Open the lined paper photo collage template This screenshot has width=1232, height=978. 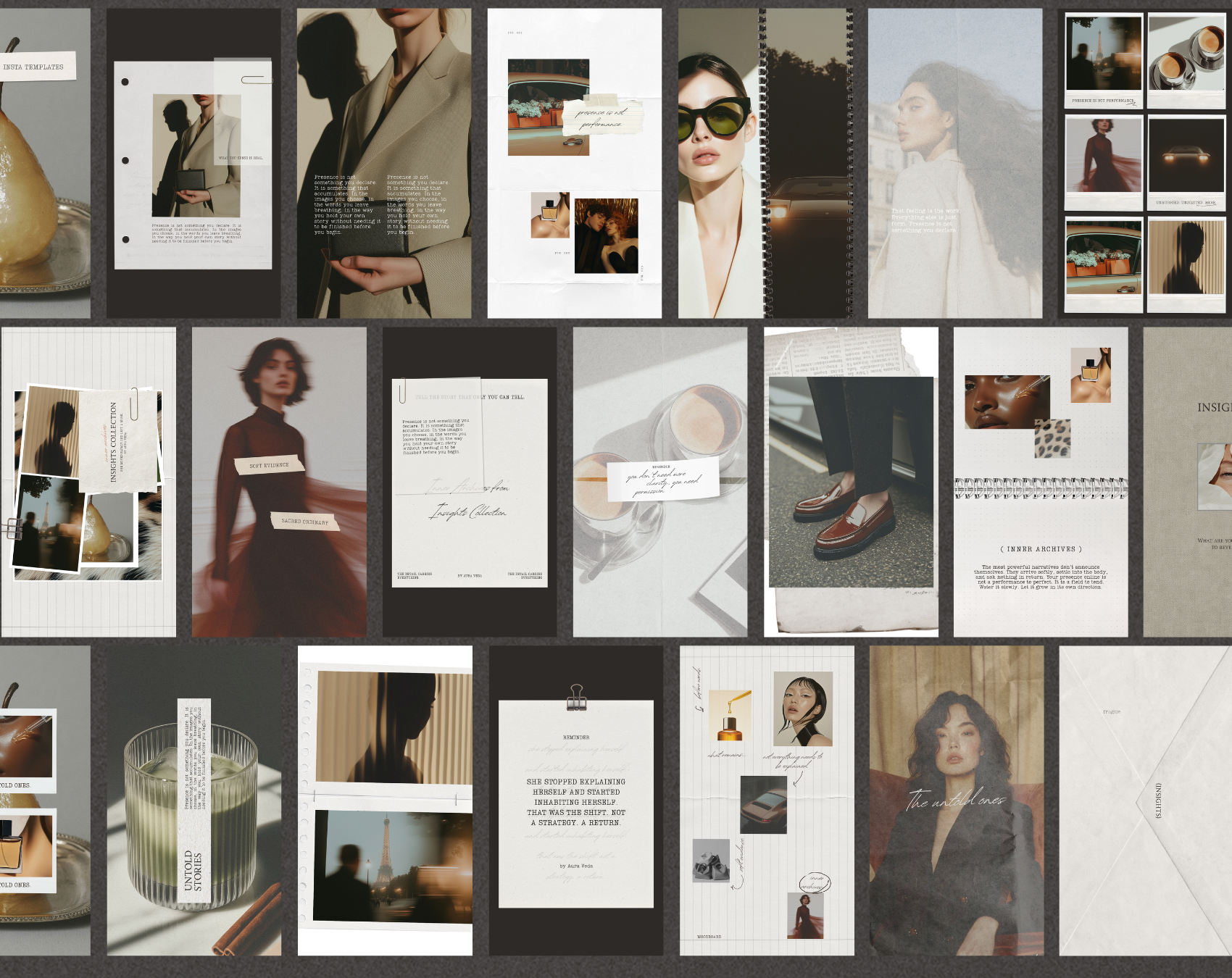coord(88,482)
